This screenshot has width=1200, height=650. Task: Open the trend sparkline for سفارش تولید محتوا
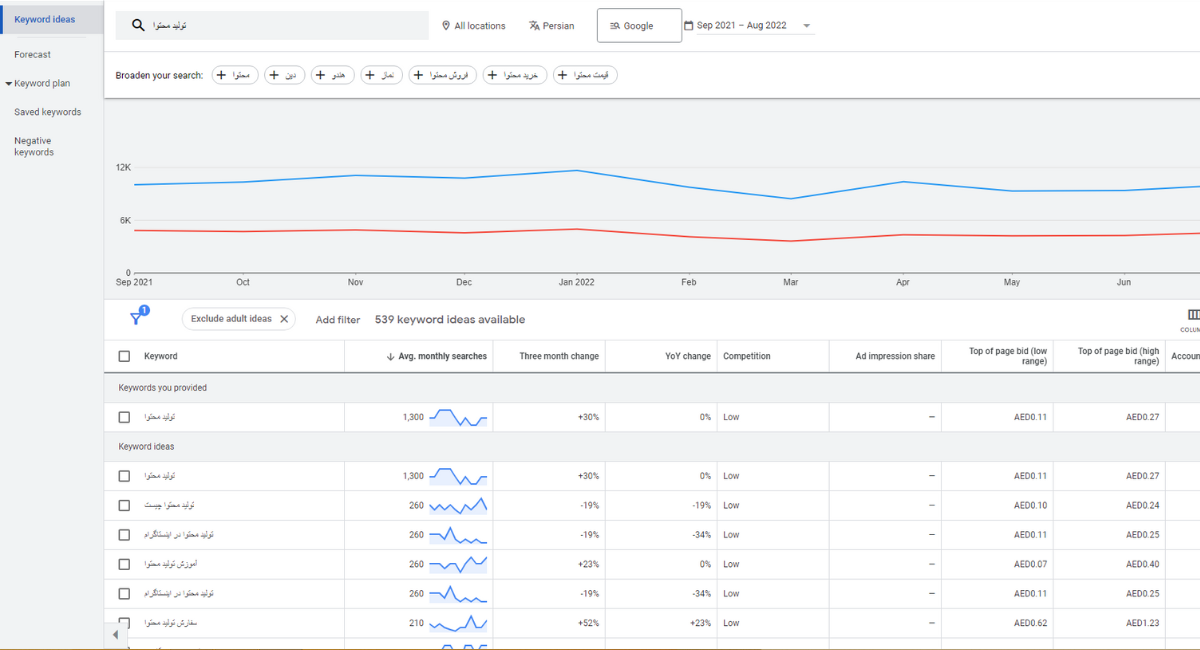pos(458,623)
